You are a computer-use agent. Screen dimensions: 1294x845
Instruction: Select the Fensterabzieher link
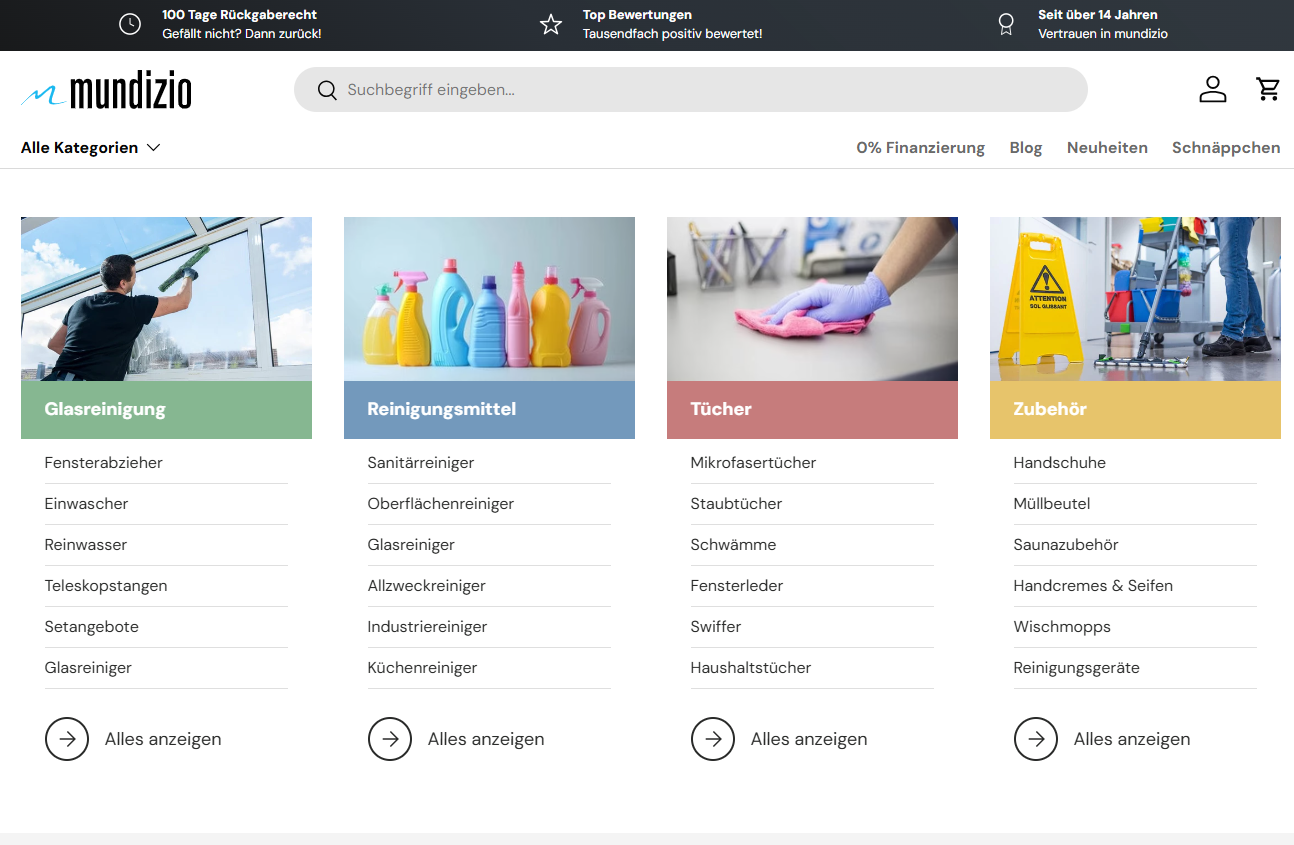point(104,463)
